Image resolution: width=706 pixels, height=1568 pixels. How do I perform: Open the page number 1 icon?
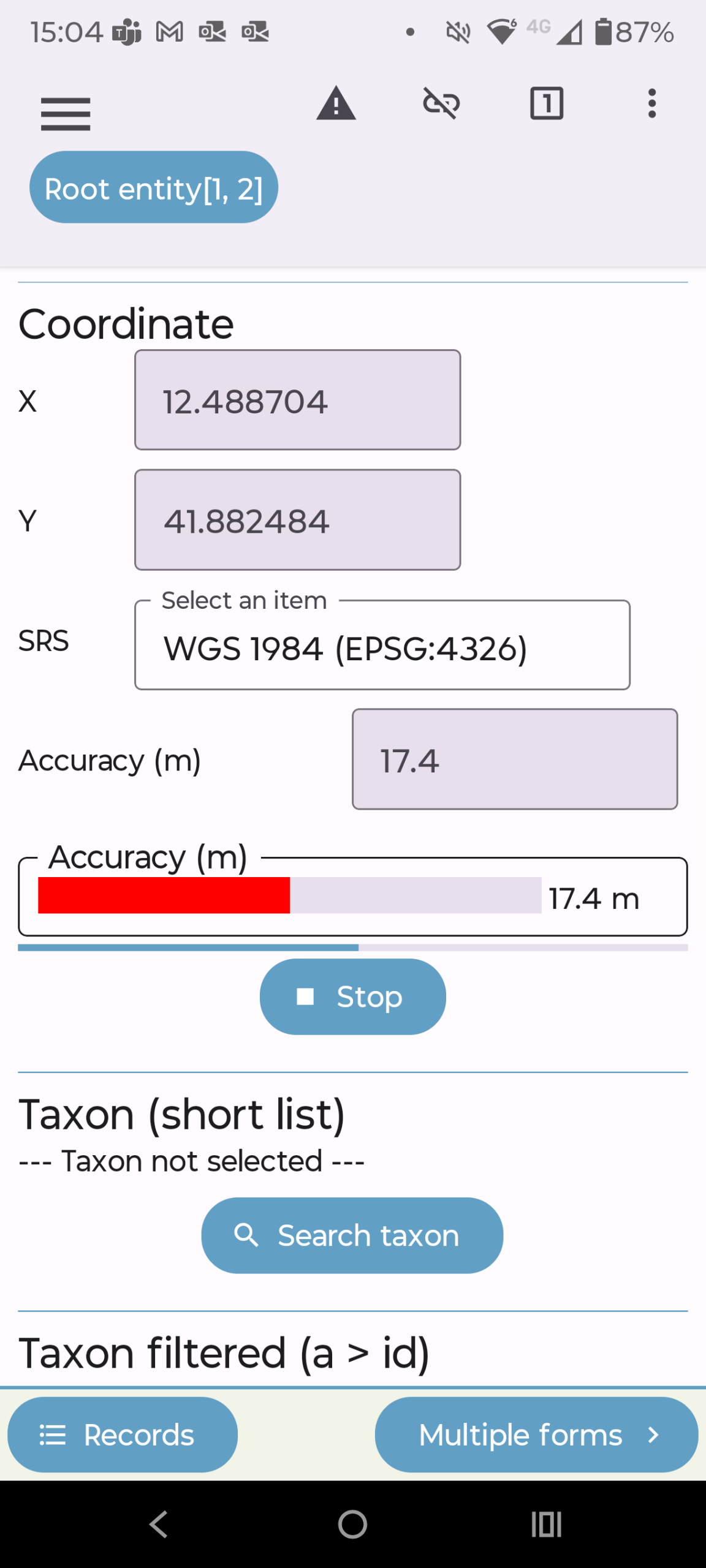(546, 104)
